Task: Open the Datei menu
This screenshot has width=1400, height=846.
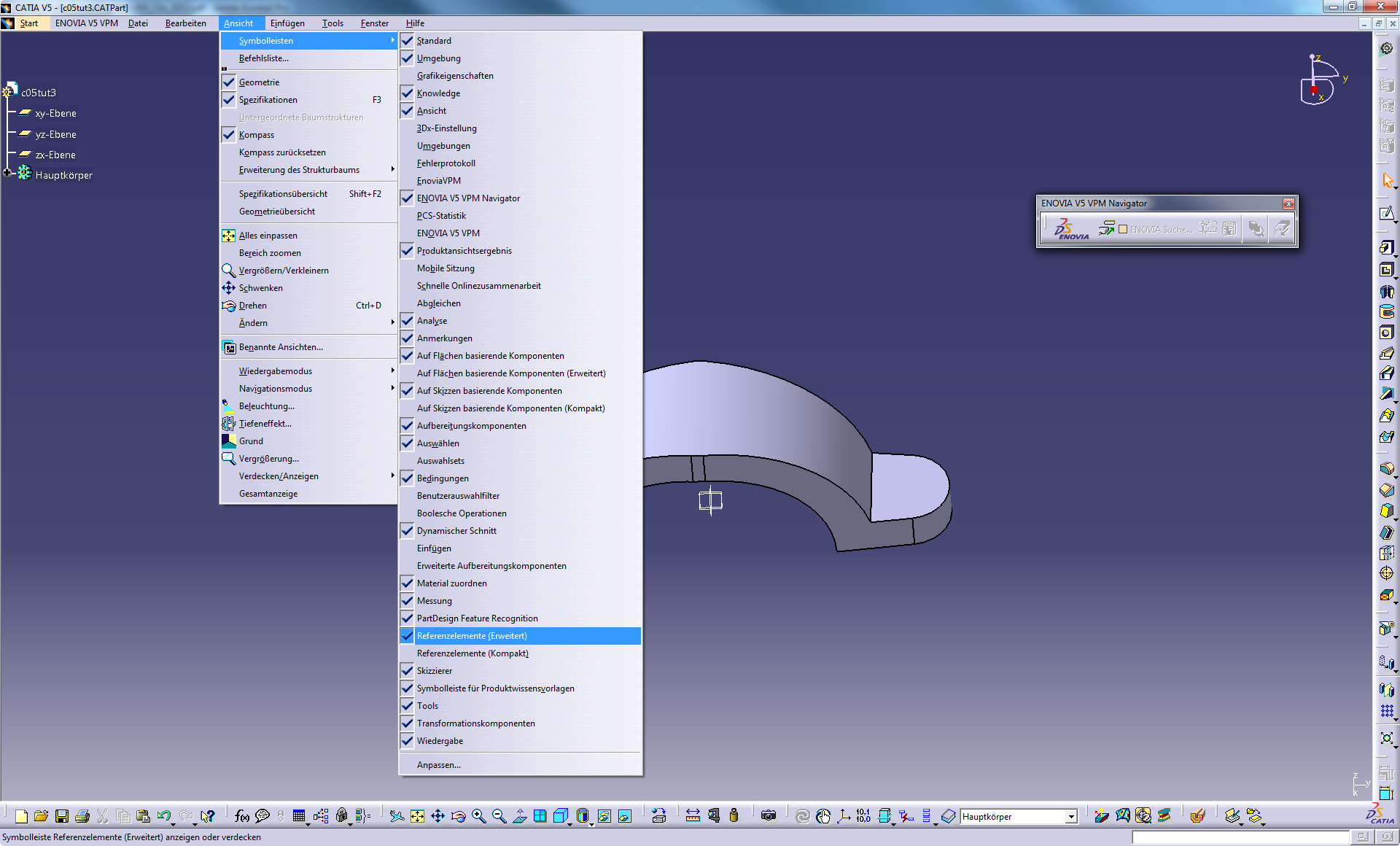Action: pos(138,23)
